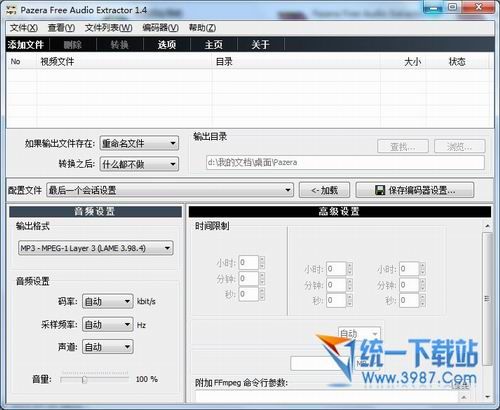This screenshot has width=500, height=410.
Task: Expand the 声道 channels dropdown
Action: (x=108, y=347)
